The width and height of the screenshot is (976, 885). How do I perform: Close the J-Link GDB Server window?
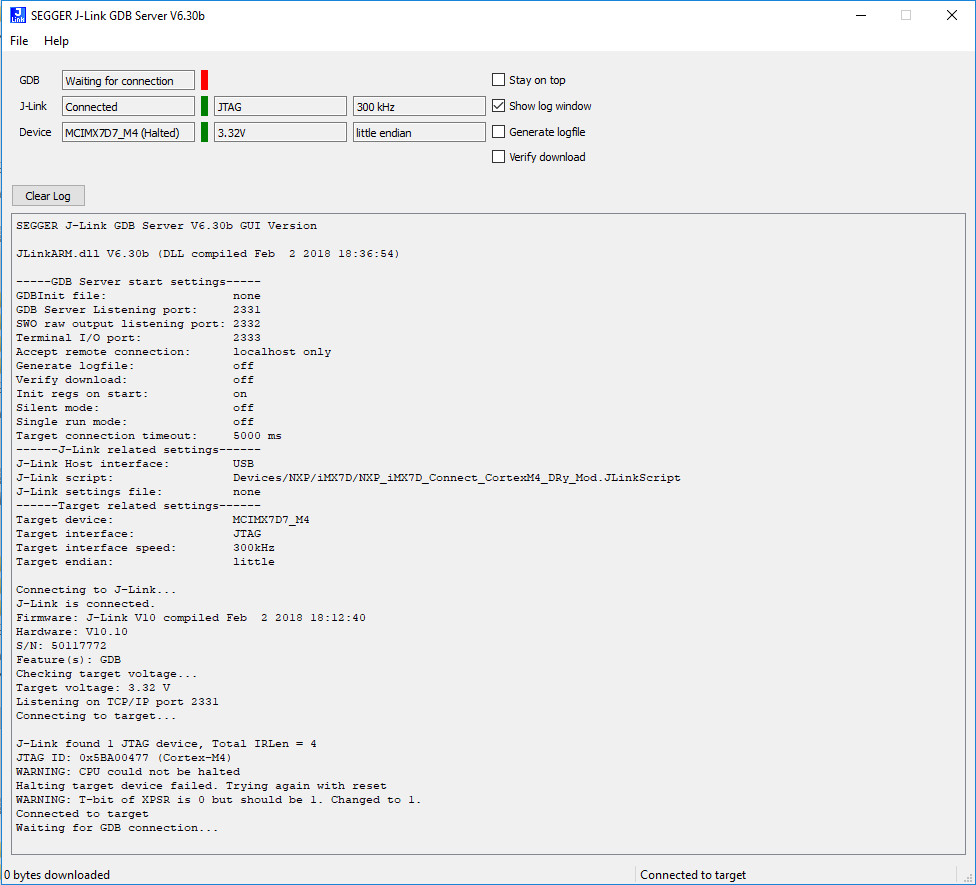952,16
